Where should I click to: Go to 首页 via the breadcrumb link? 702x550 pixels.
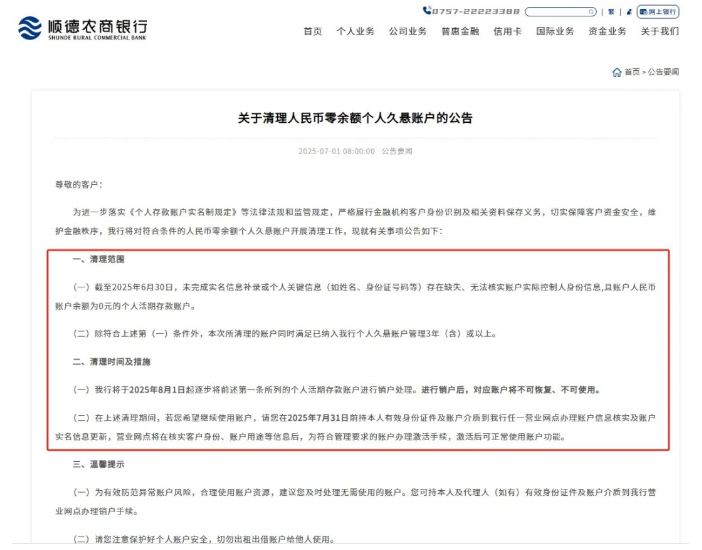[x=632, y=72]
